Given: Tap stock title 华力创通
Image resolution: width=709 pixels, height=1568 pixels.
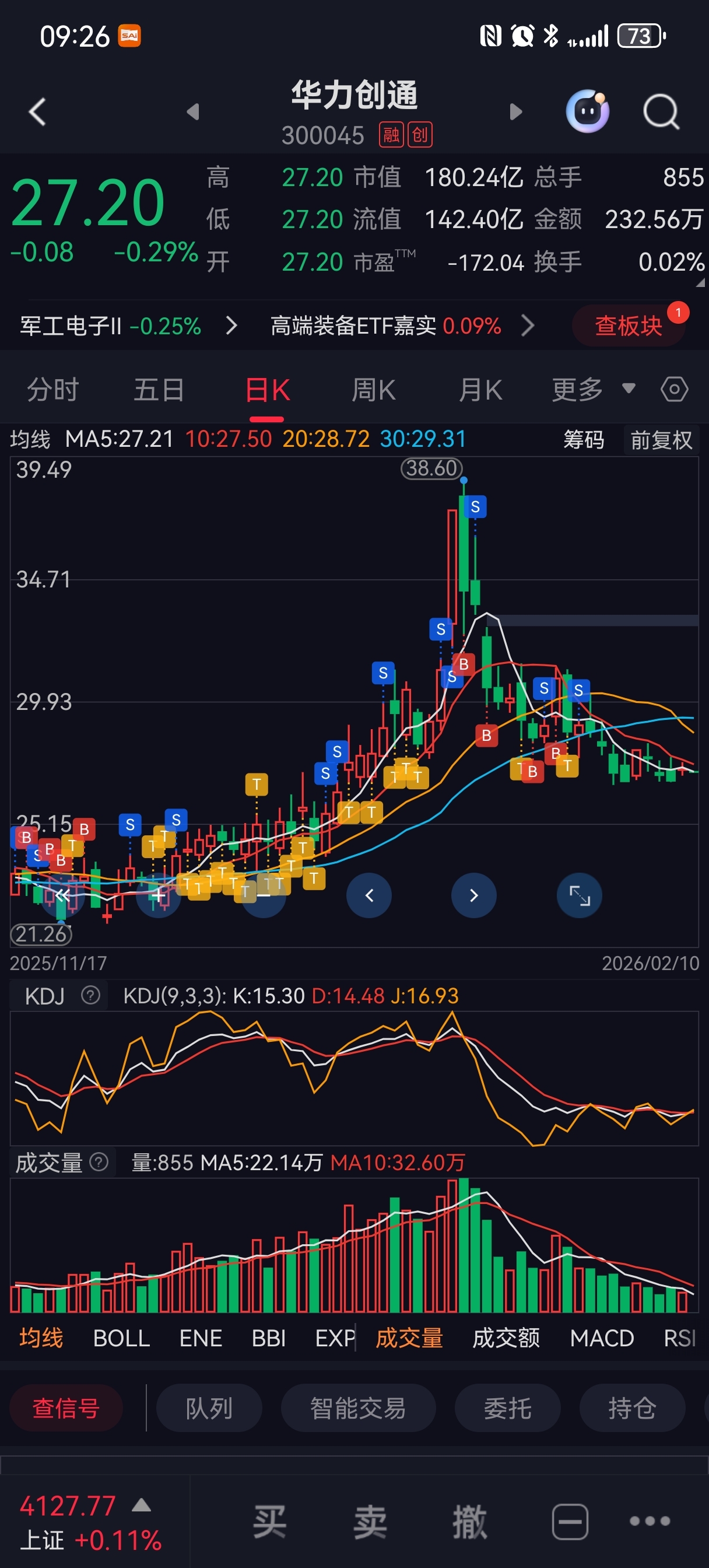Looking at the screenshot, I should click(354, 95).
